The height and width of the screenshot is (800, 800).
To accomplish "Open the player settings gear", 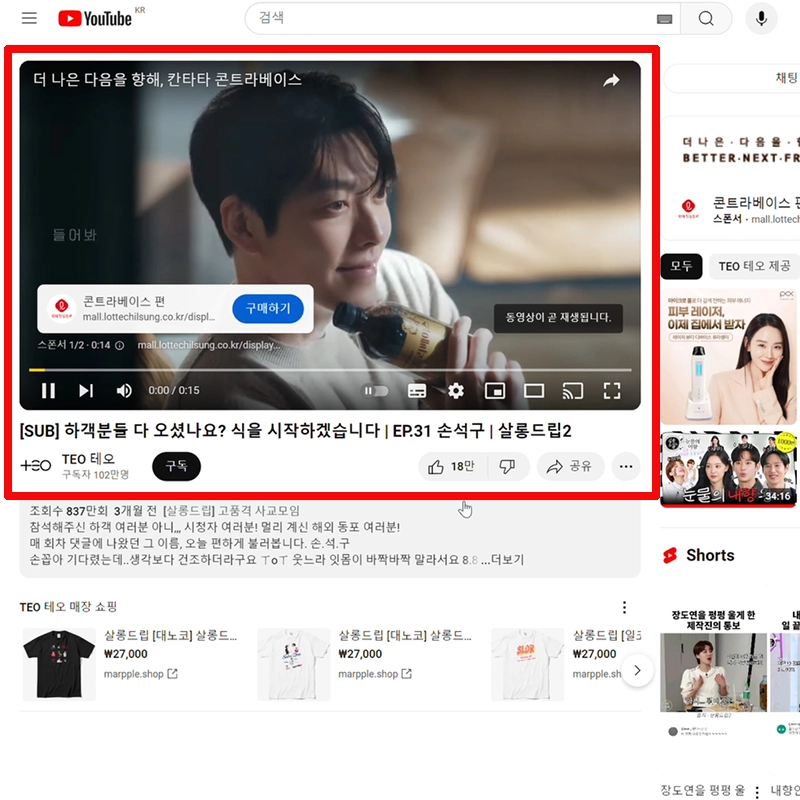I will coord(456,391).
